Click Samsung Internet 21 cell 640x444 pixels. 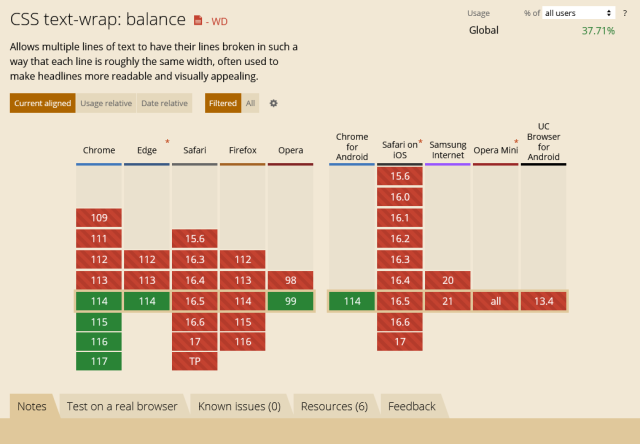click(448, 301)
